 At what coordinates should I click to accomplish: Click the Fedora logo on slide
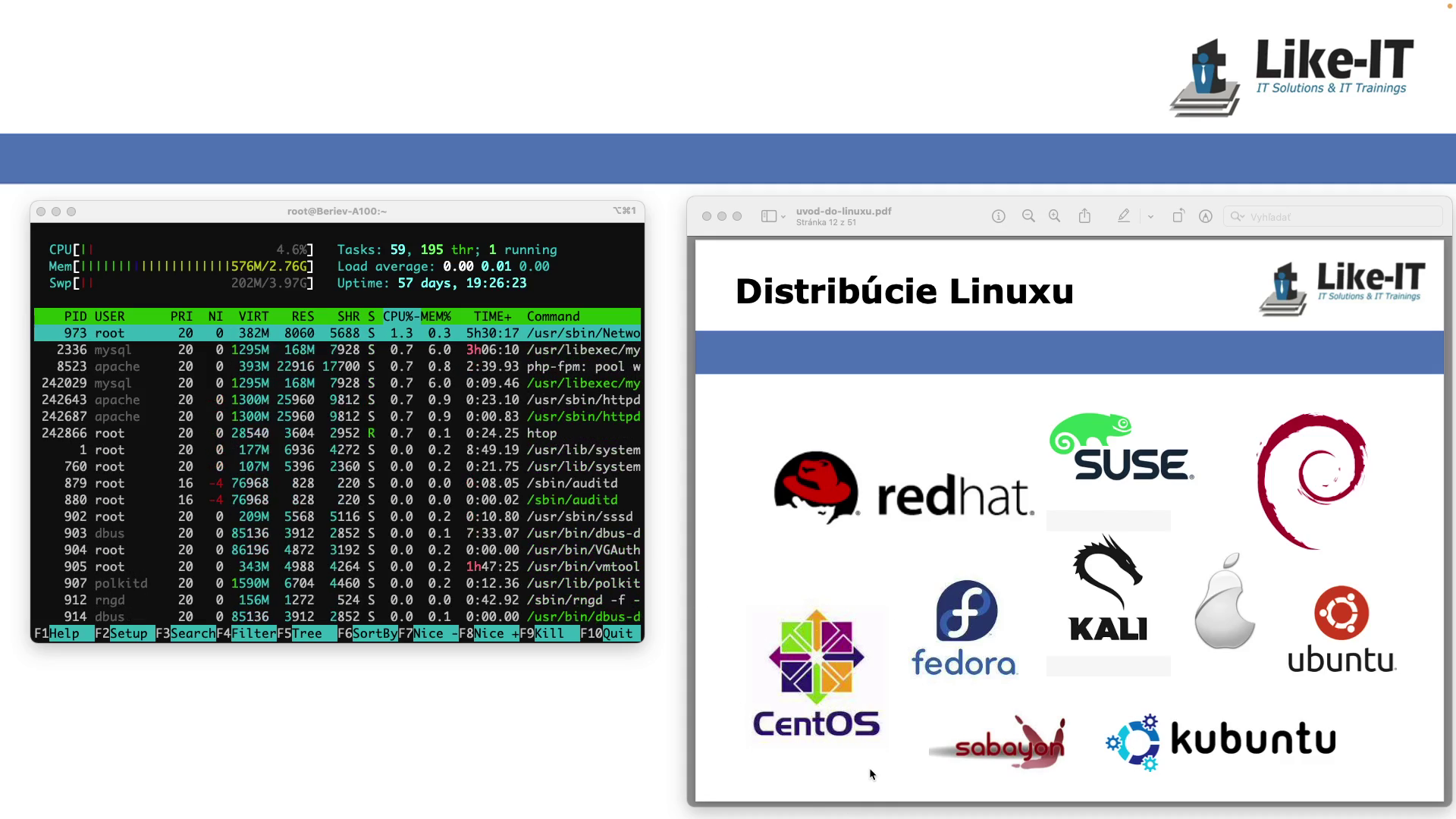[x=965, y=629]
